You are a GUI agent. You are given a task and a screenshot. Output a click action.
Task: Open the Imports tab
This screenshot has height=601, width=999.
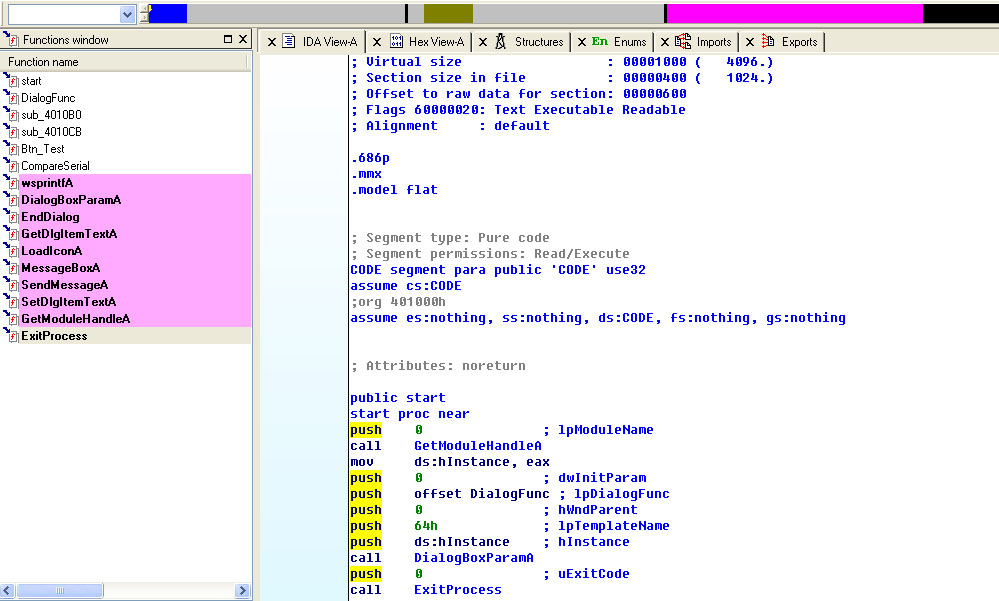714,42
